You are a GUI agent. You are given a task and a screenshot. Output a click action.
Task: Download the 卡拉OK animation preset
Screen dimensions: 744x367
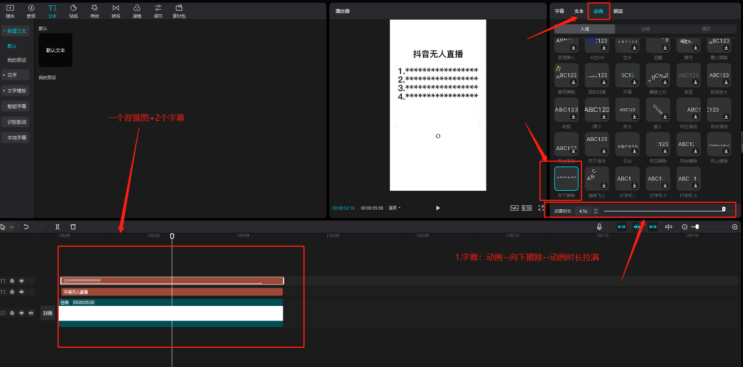coord(604,48)
